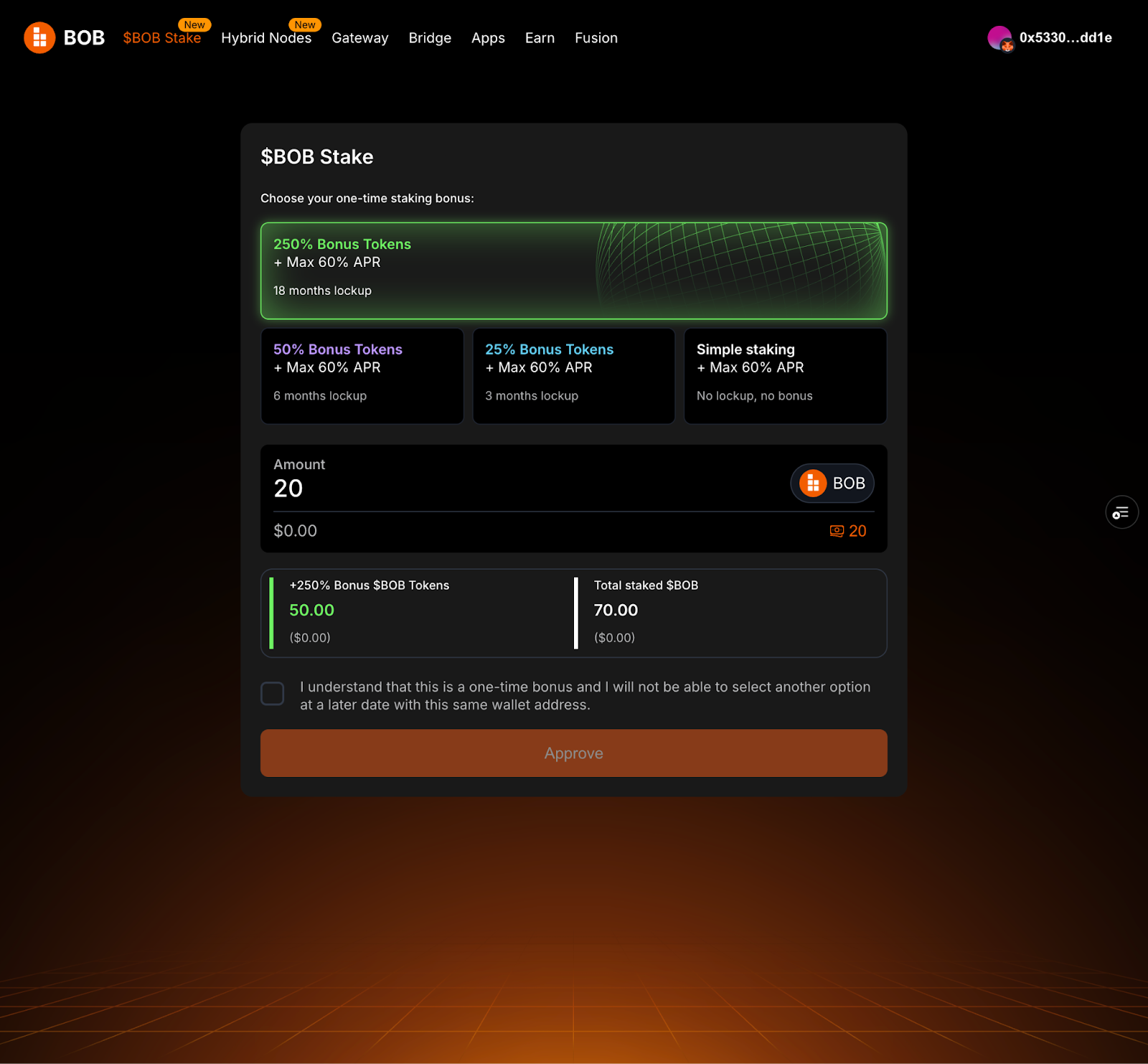The image size is (1148, 1064).
Task: Click 'Choose your one-time staking bonus:' text
Action: pyautogui.click(x=367, y=199)
